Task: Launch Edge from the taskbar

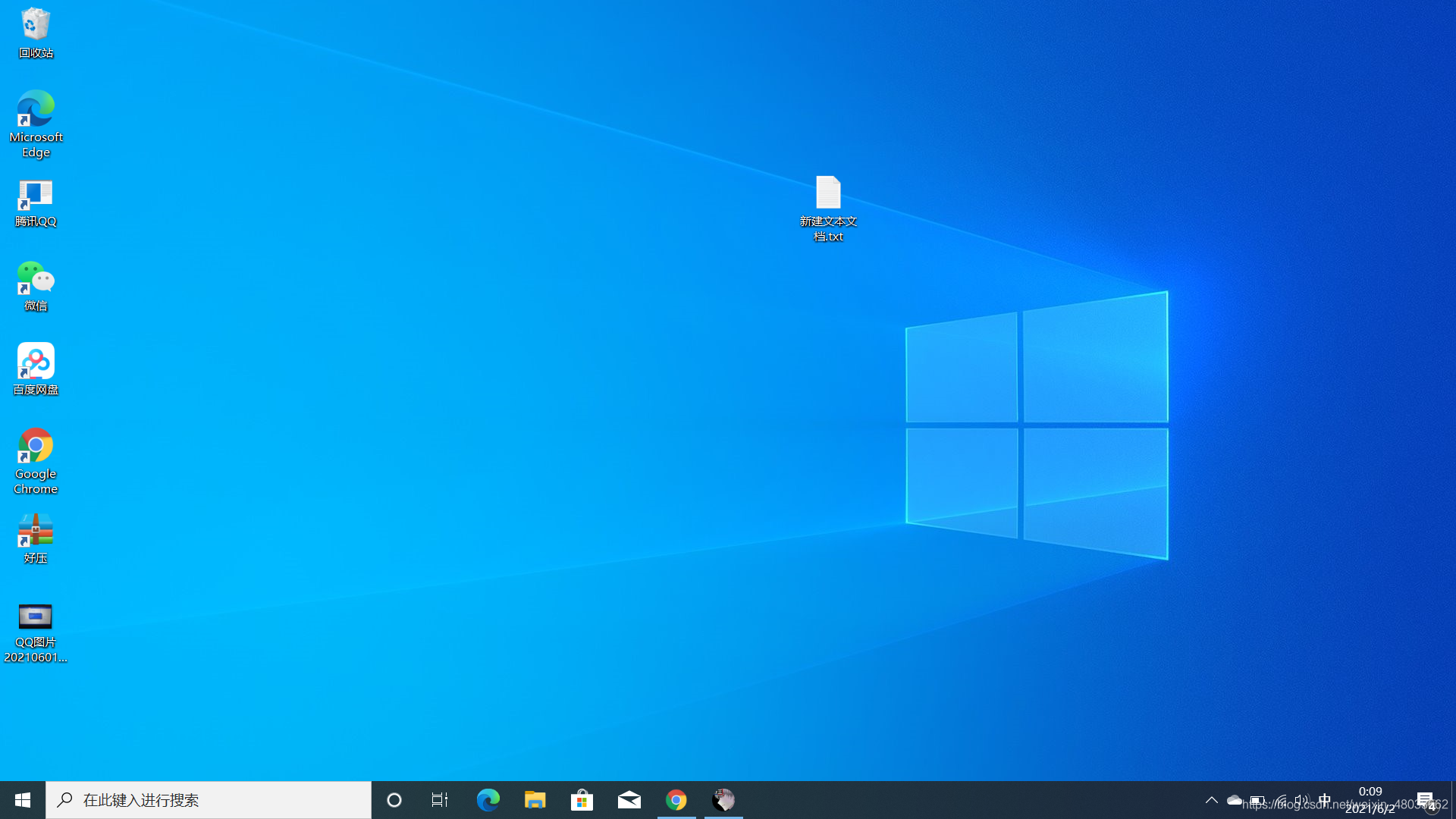Action: (x=488, y=800)
